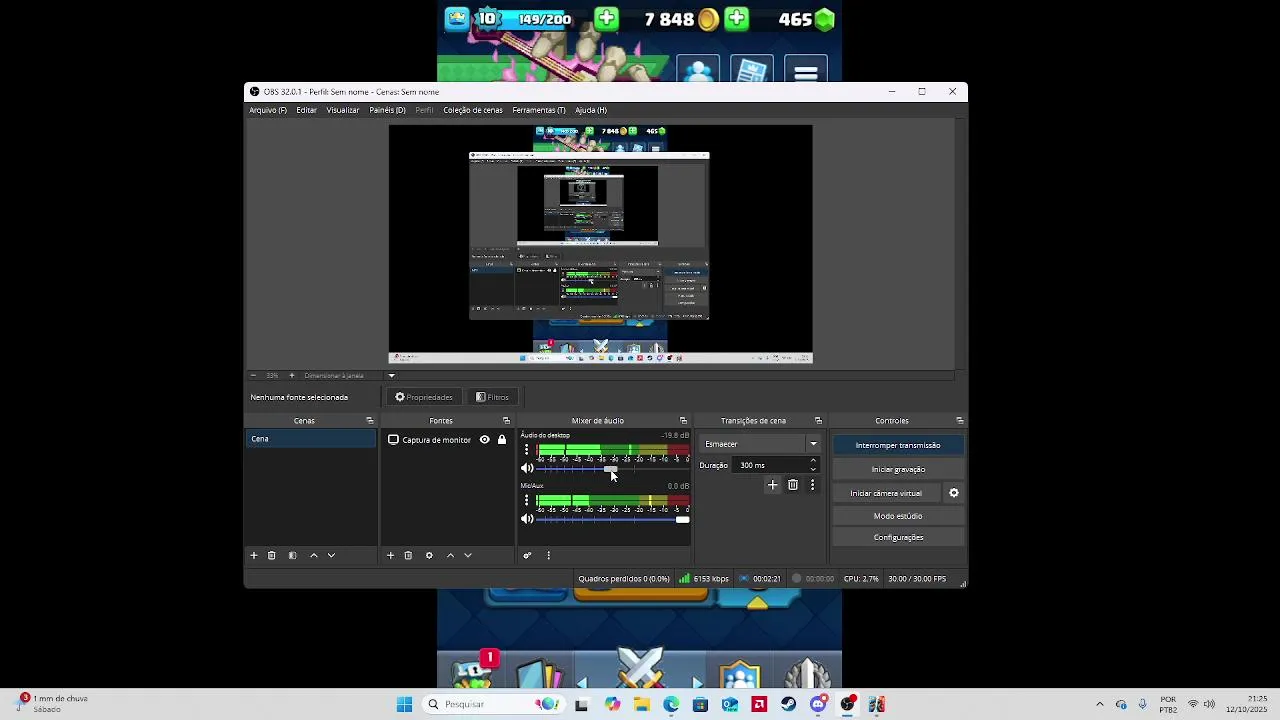Open the Windows Start menu
1280x720 pixels.
pos(404,704)
